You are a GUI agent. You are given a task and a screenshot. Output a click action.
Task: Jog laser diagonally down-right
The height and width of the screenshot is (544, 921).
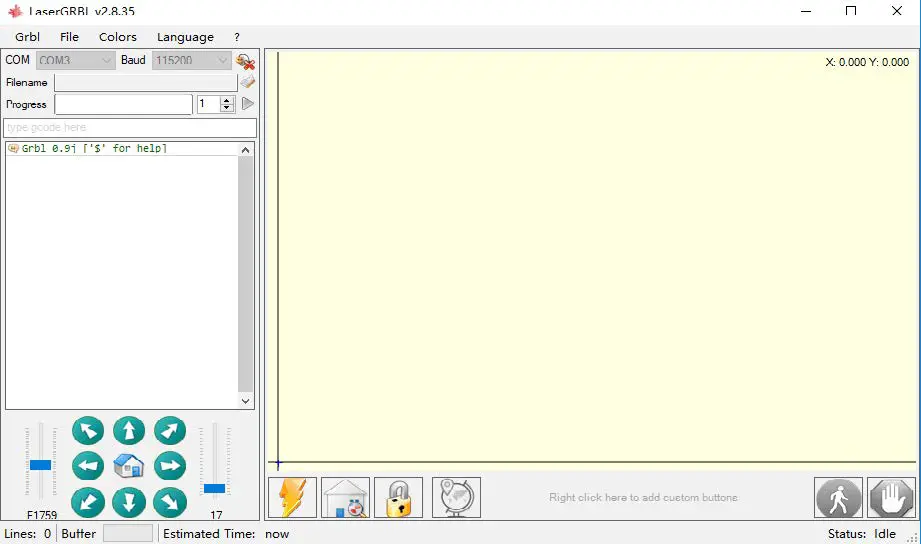coord(170,502)
